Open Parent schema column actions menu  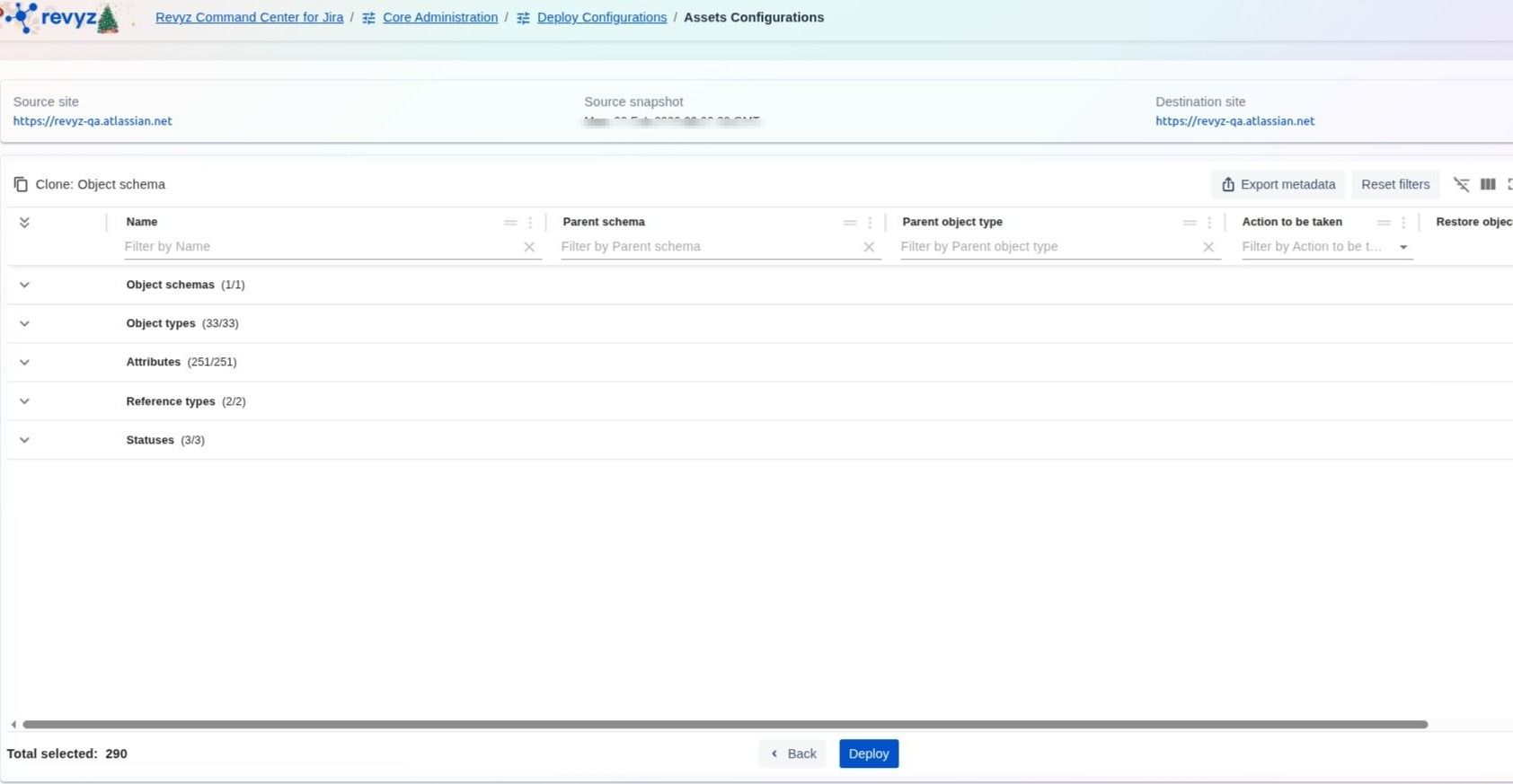click(x=870, y=223)
